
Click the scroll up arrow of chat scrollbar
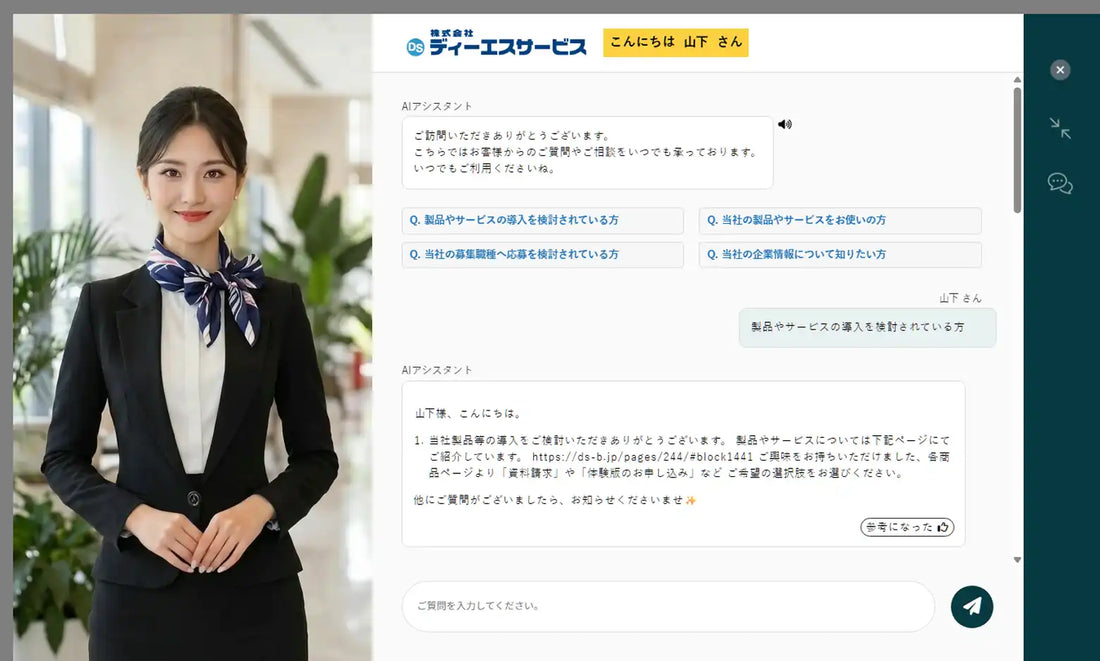tap(1017, 80)
